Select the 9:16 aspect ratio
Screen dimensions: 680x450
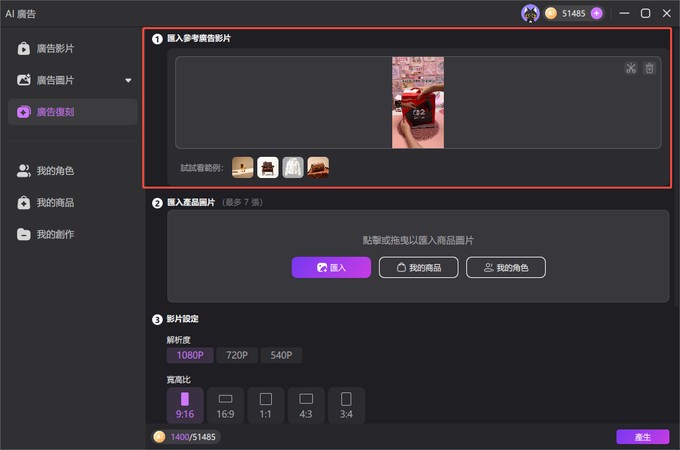pos(185,405)
